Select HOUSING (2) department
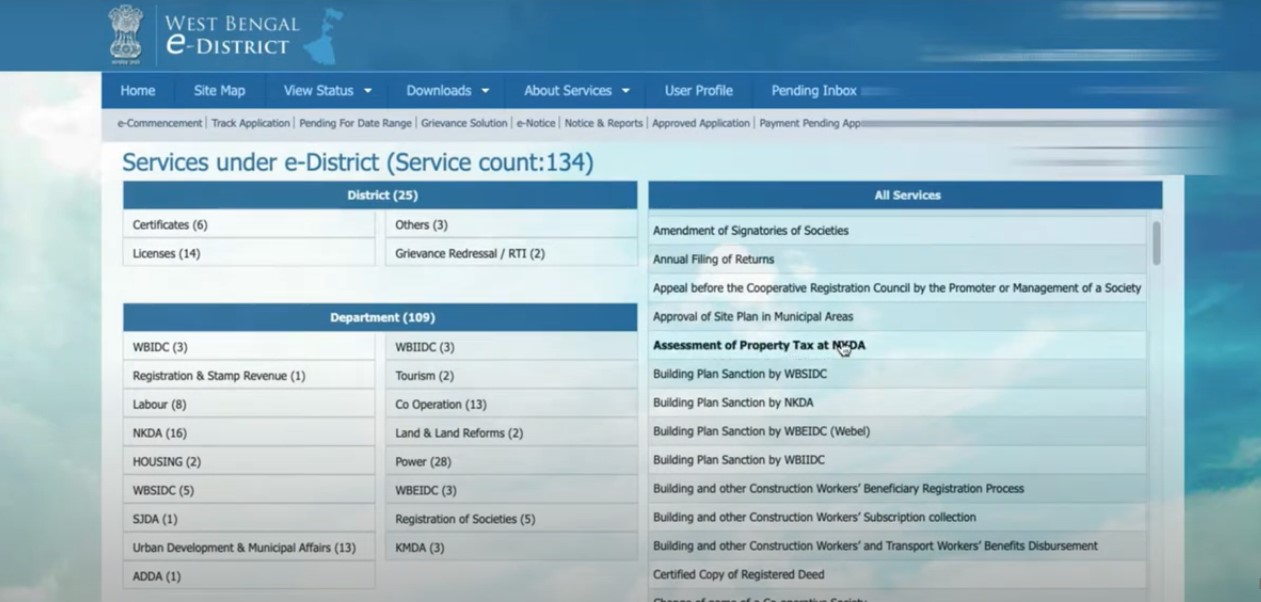The image size is (1261, 602). tap(249, 462)
